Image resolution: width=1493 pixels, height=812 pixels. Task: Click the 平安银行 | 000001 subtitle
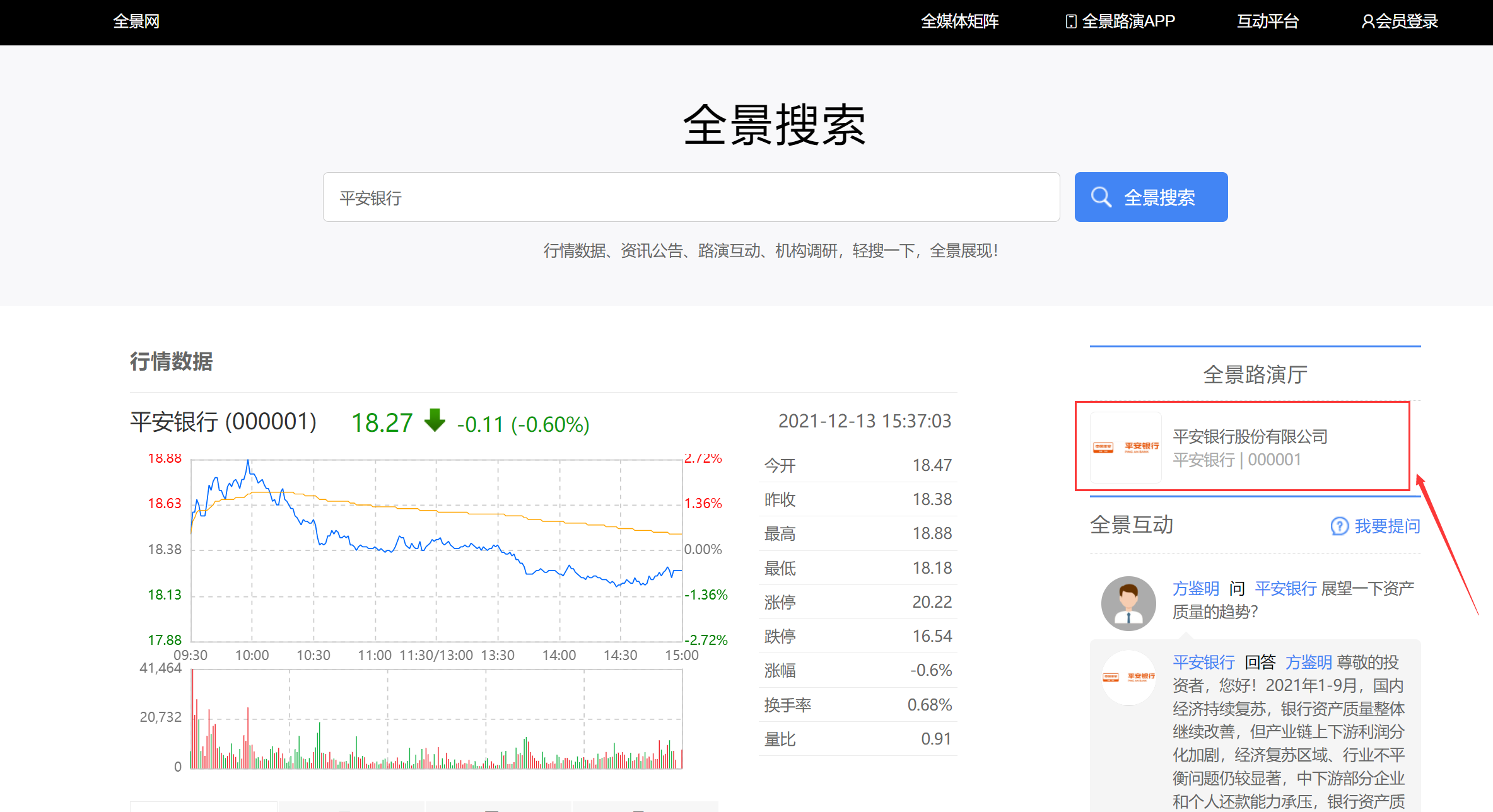[x=1237, y=460]
